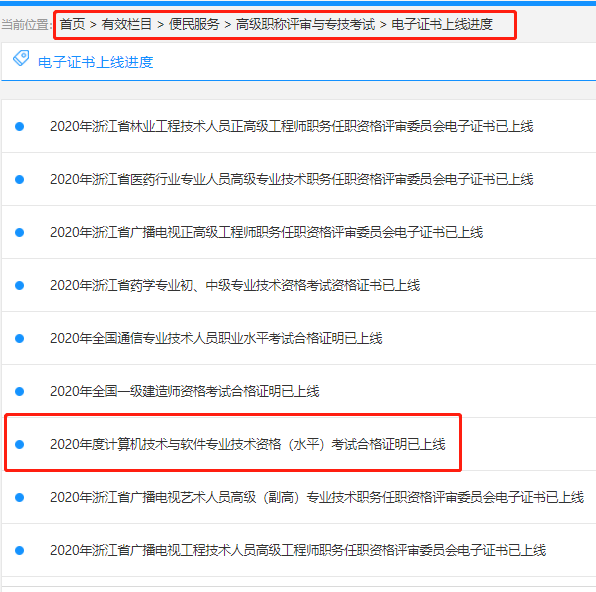Image resolution: width=596 pixels, height=592 pixels.
Task: Open 广播电视正高级工程师 certificate notice
Action: (266, 232)
